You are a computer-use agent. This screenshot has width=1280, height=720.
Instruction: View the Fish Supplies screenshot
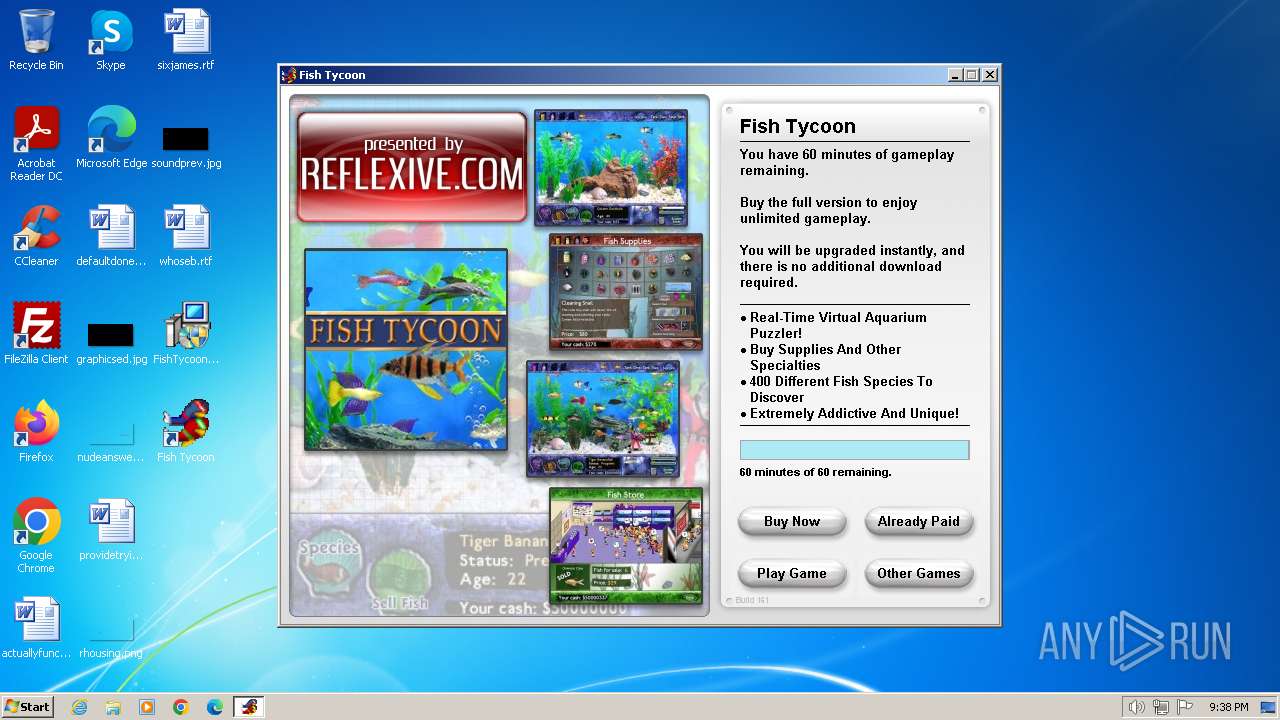(626, 292)
